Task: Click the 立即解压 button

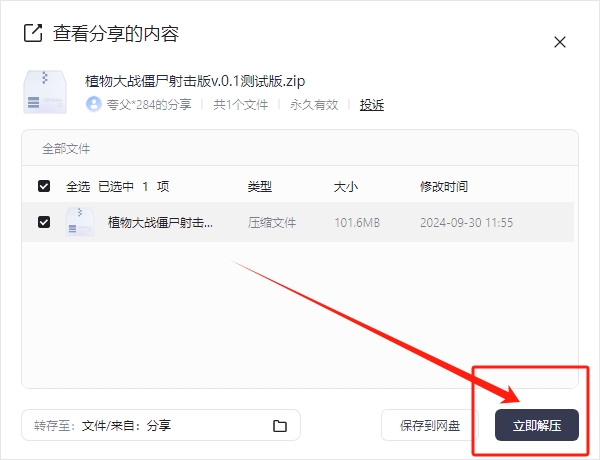Action: (x=537, y=426)
